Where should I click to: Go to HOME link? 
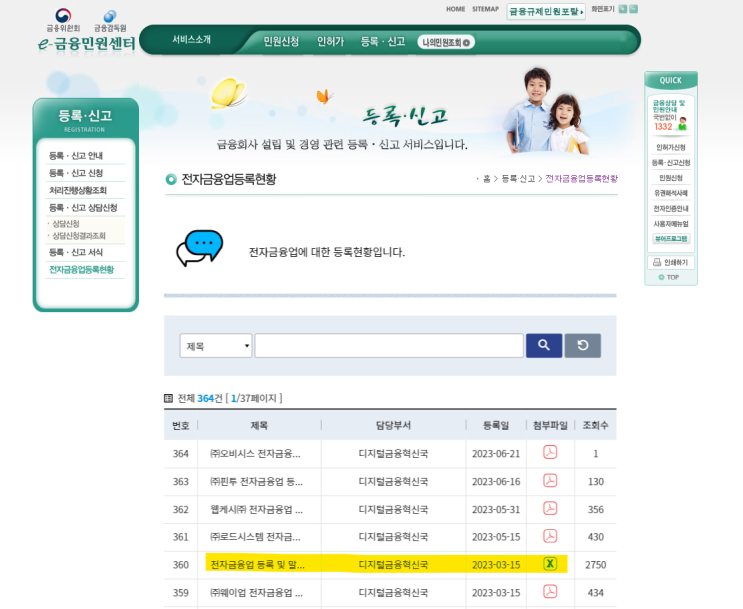[455, 9]
